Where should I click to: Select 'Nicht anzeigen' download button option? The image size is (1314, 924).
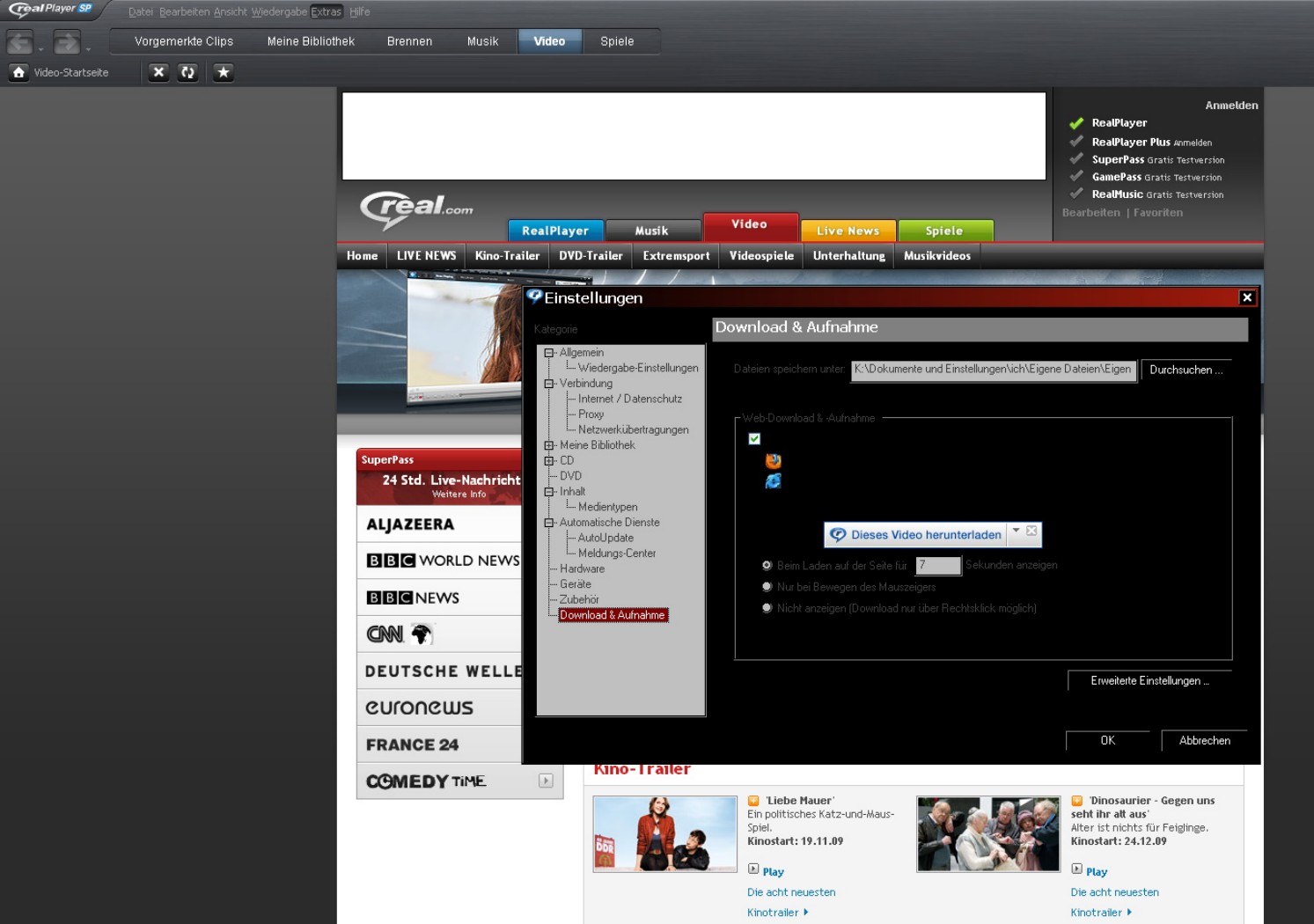point(767,608)
